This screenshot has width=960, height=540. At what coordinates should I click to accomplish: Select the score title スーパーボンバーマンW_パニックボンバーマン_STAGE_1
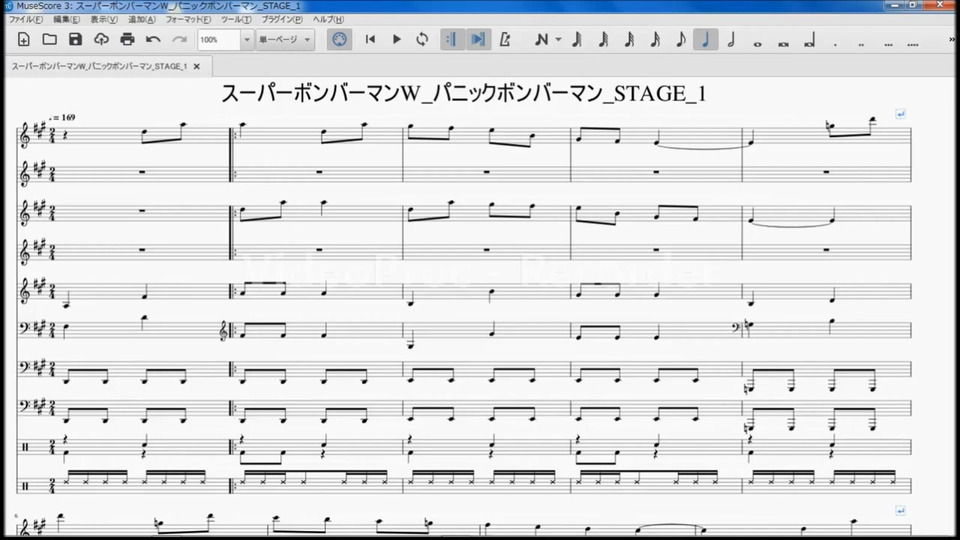click(x=463, y=94)
